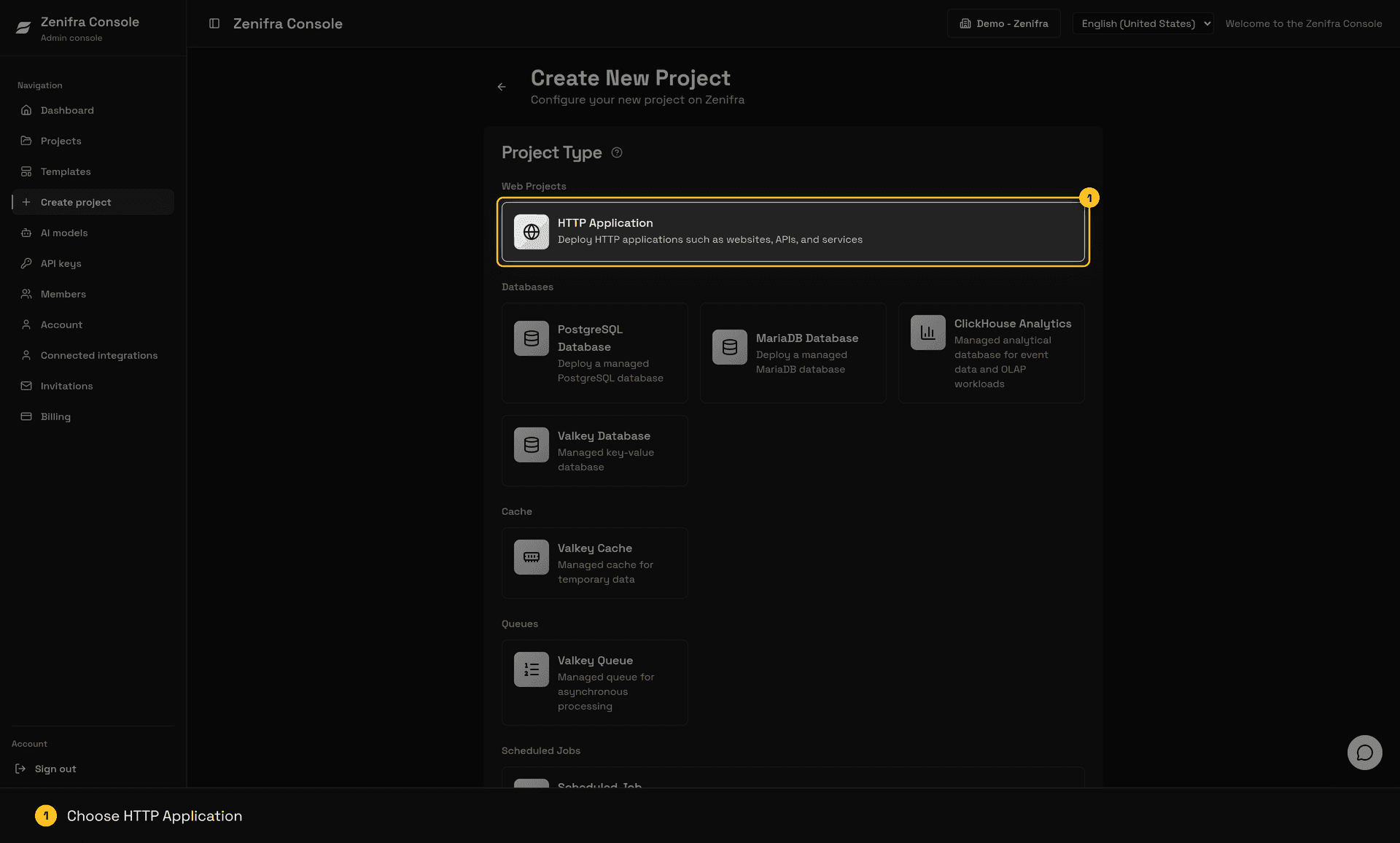Viewport: 1400px width, 843px height.
Task: Open AI models page
Action: 93,233
